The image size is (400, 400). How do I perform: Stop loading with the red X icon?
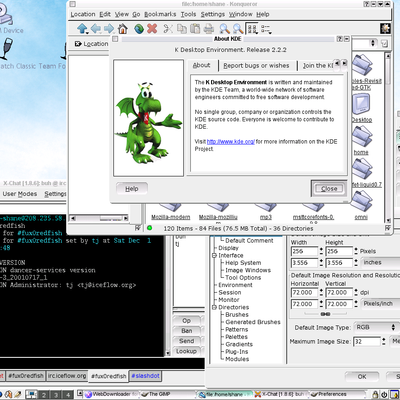(x=152, y=29)
